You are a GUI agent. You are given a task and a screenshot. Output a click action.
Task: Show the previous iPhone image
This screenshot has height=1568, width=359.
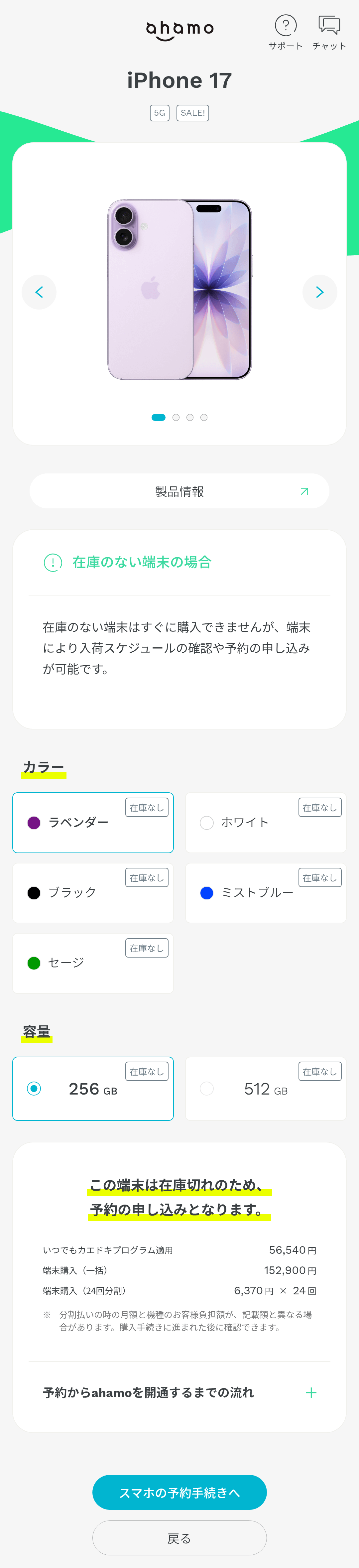point(39,292)
